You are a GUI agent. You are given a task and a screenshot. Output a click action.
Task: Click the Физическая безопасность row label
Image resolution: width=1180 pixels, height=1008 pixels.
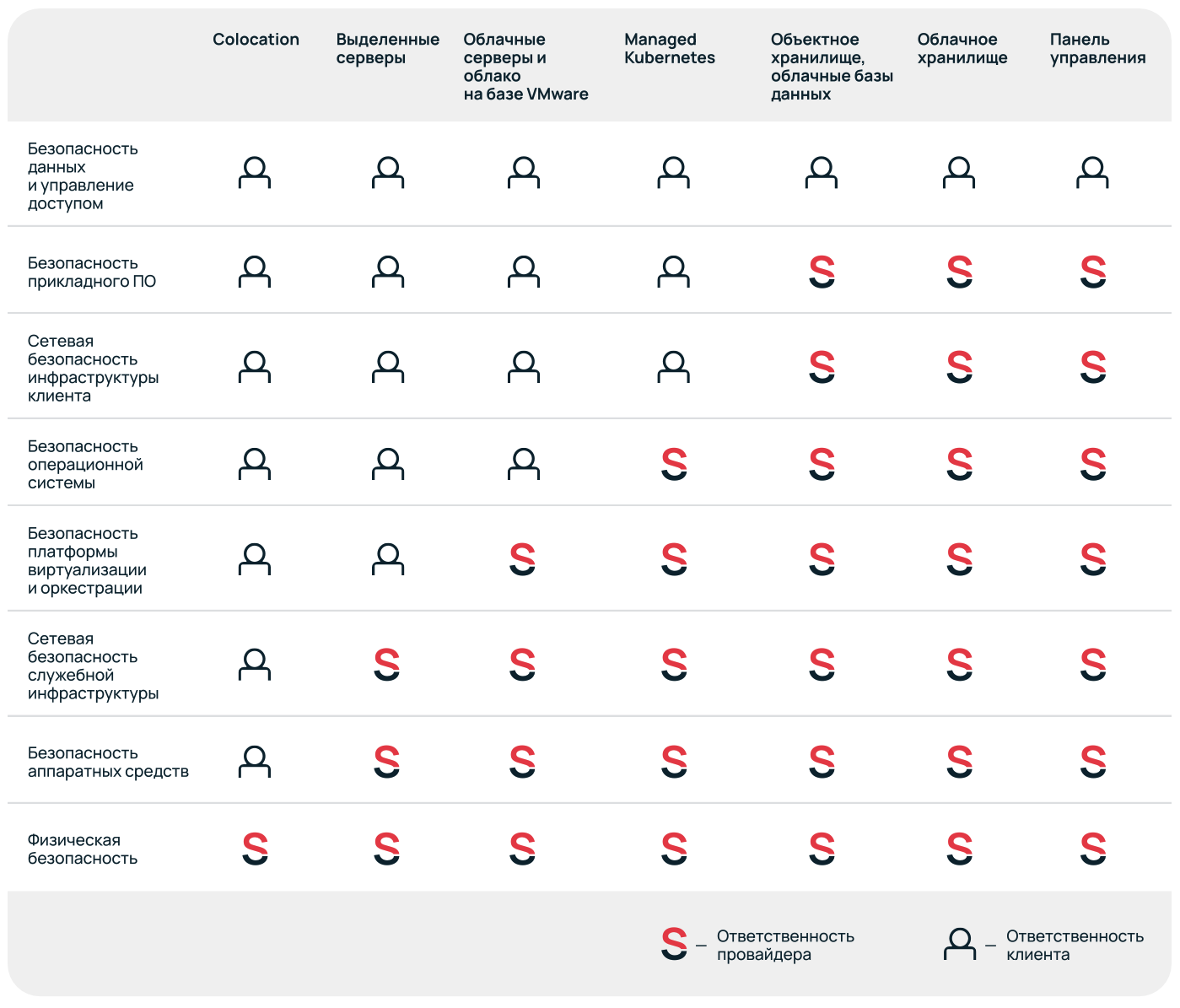point(82,849)
